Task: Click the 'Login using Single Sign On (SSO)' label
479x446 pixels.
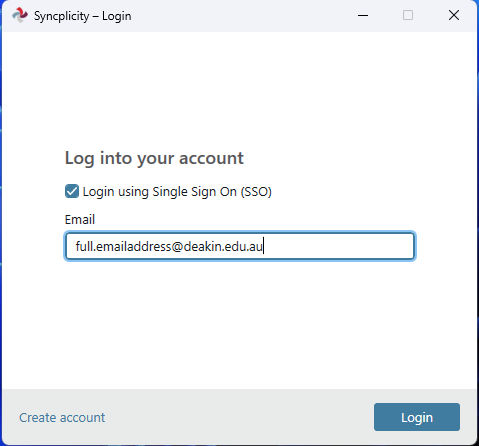Action: [177, 192]
